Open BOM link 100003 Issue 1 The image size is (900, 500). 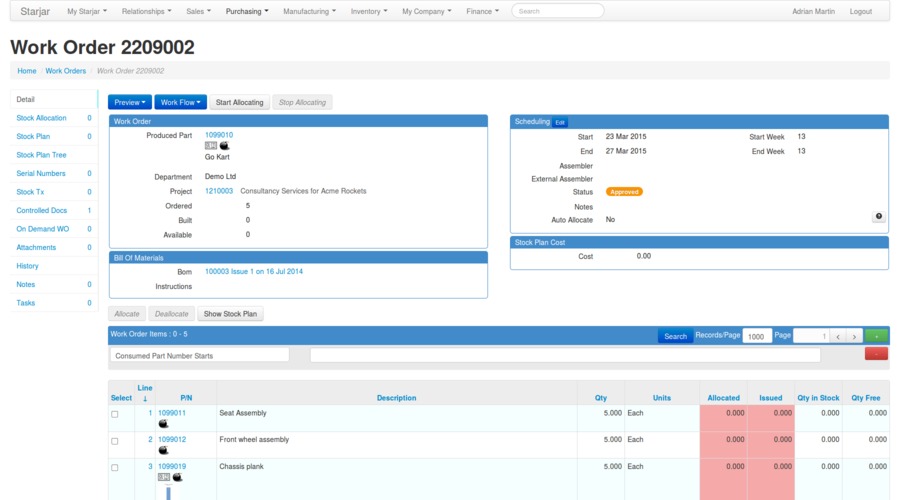tap(254, 272)
